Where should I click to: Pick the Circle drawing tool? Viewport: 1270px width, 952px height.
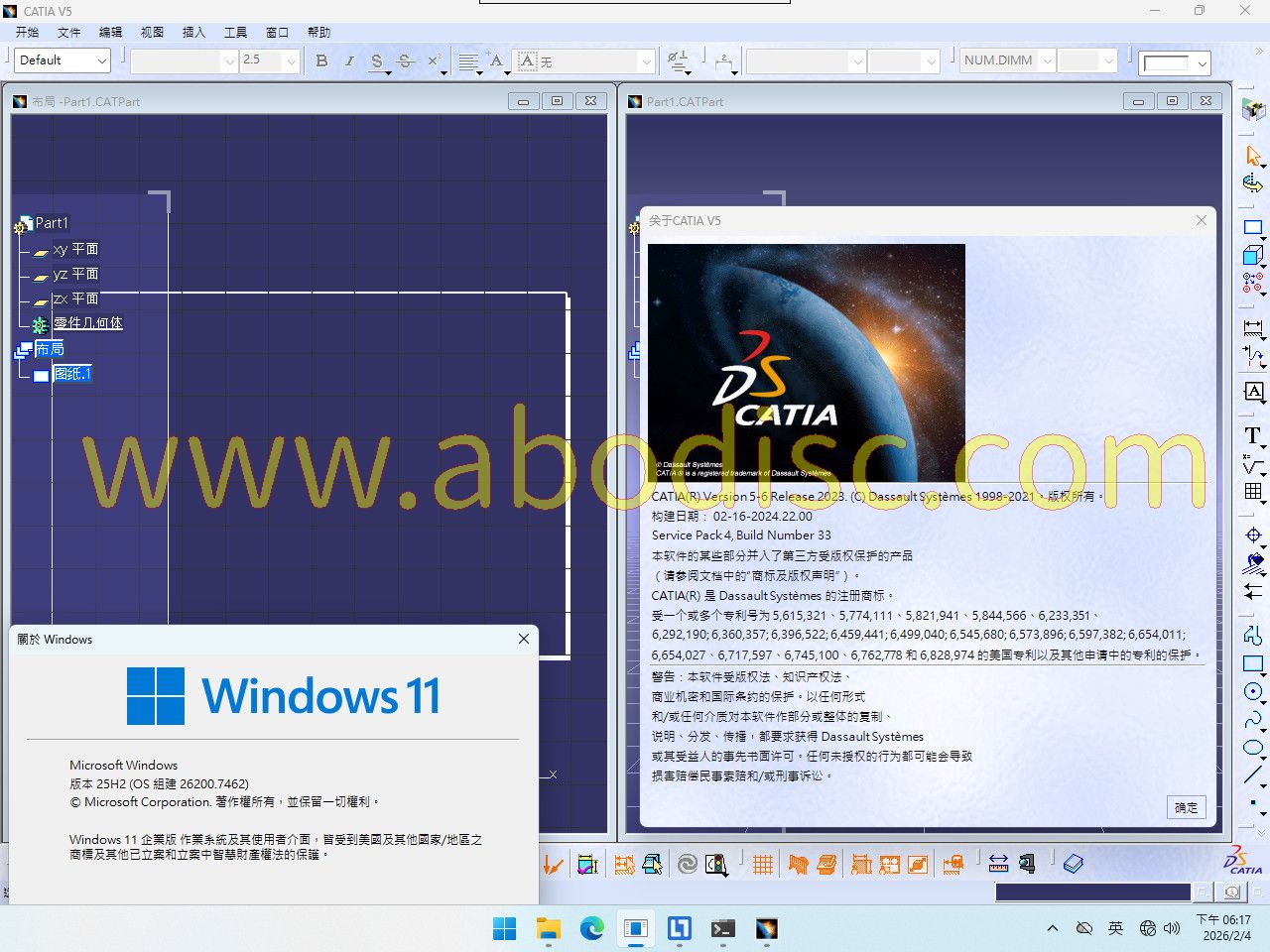1253,691
